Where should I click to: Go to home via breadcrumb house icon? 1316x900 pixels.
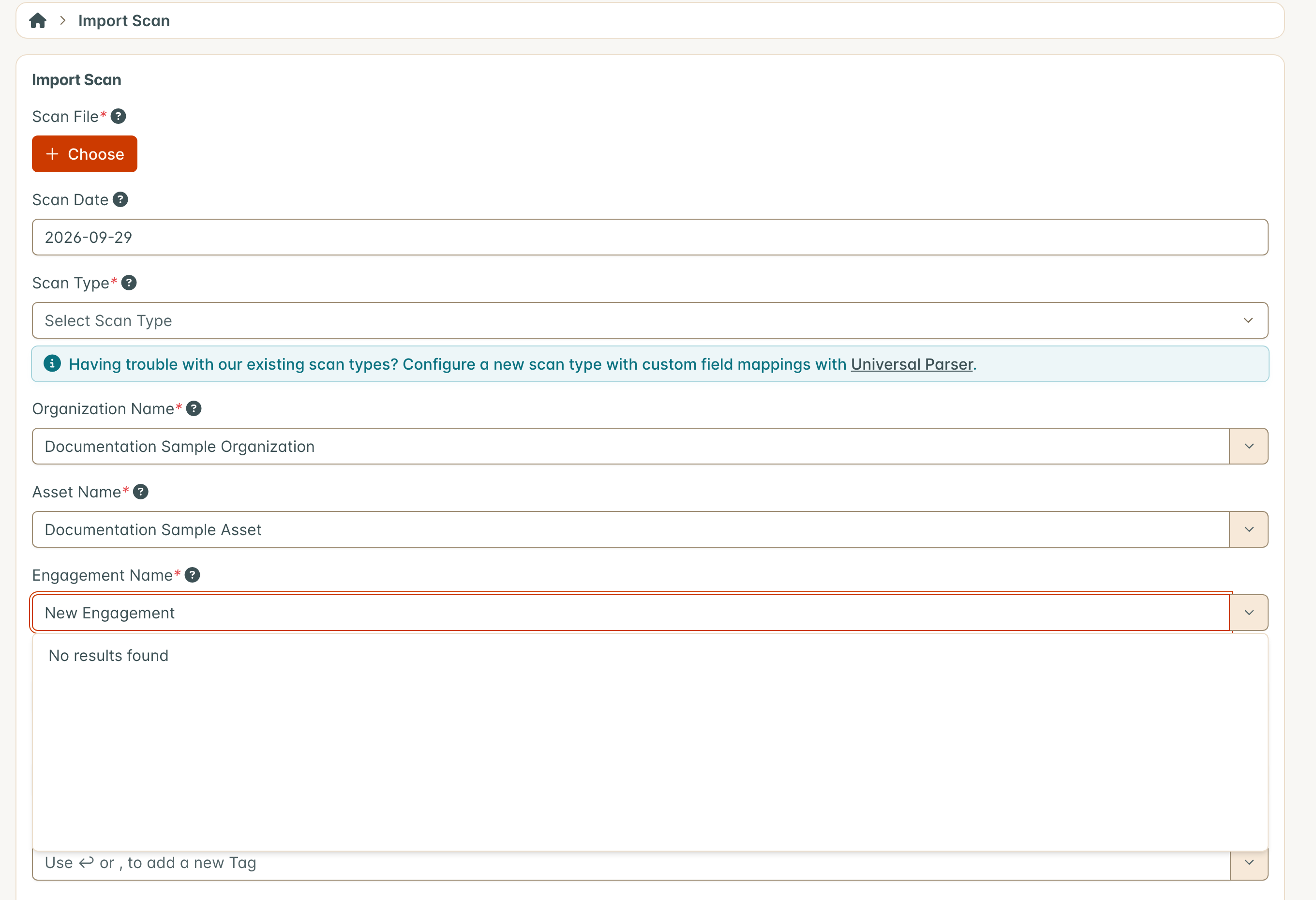point(37,21)
